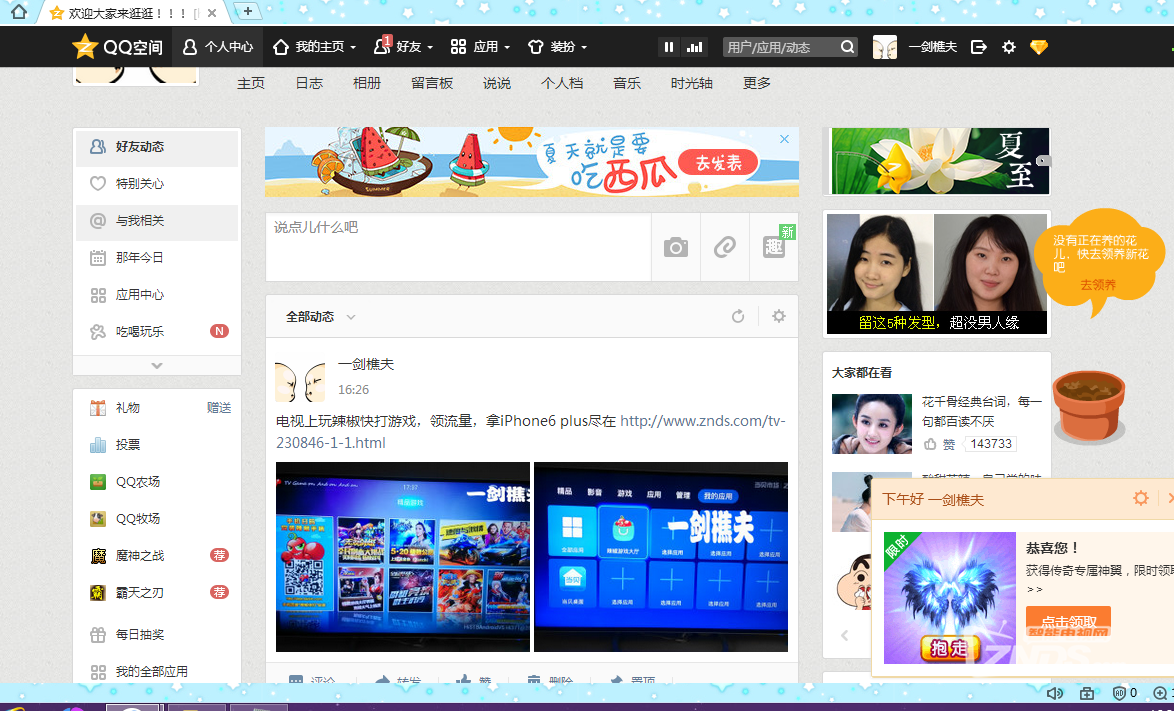This screenshot has height=711, width=1174.
Task: Expand the sidebar chevron below 吃喝玩乐
Action: [156, 365]
